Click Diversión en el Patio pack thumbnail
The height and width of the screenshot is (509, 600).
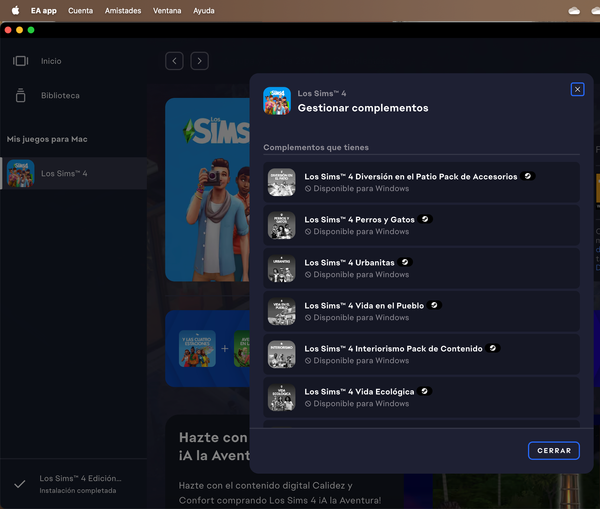click(281, 182)
